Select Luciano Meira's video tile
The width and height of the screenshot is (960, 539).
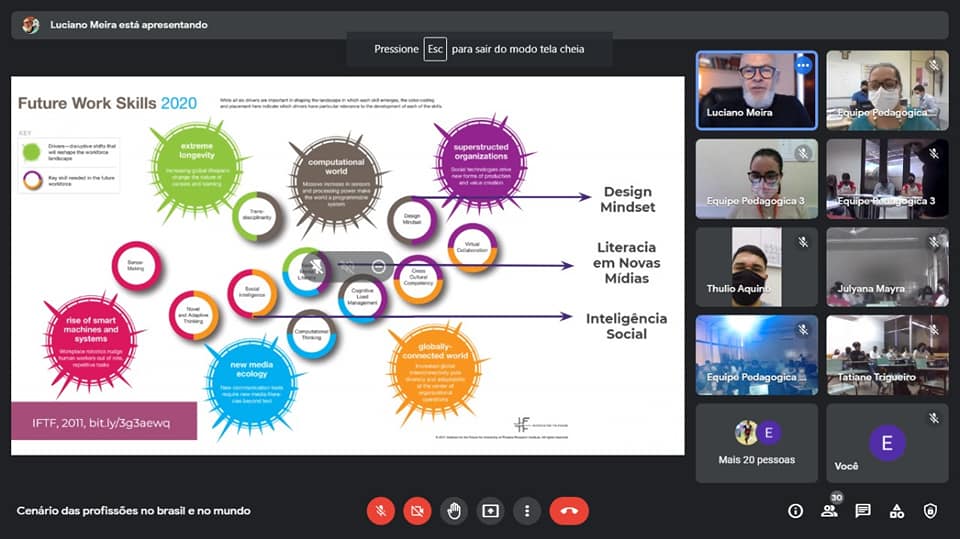[x=757, y=91]
